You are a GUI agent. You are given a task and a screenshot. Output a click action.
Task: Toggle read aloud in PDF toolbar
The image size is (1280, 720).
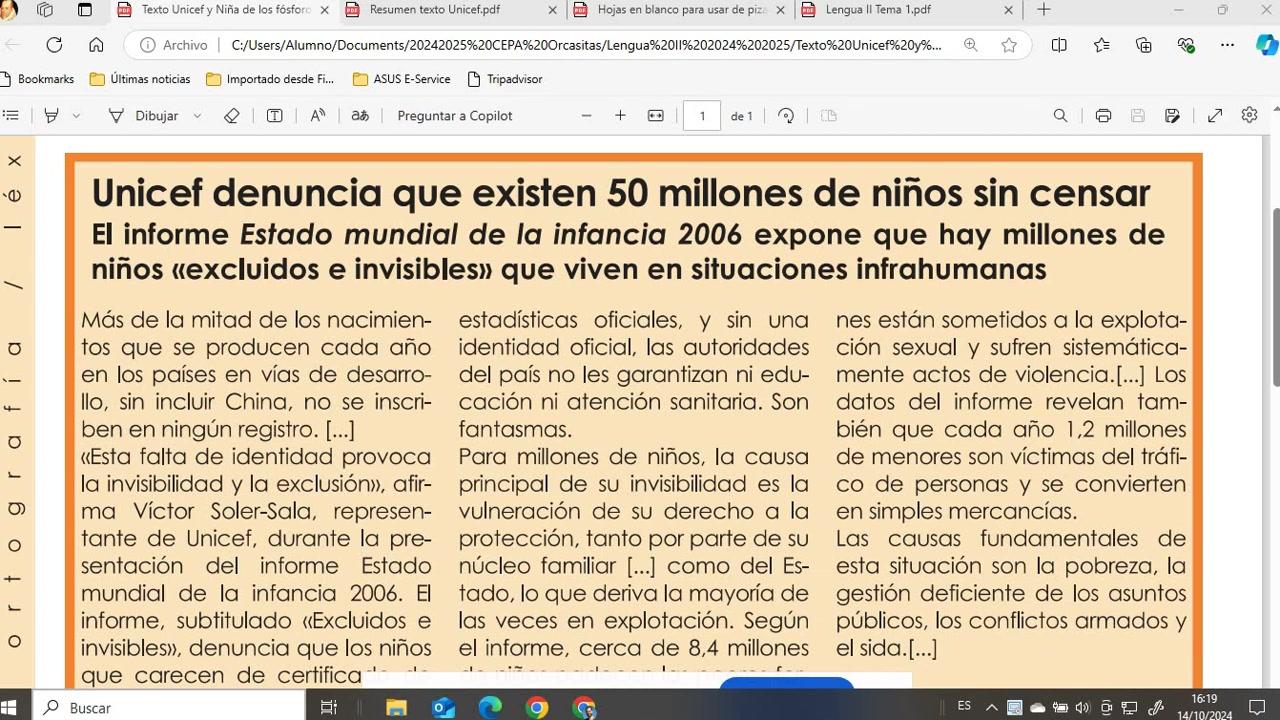(318, 116)
